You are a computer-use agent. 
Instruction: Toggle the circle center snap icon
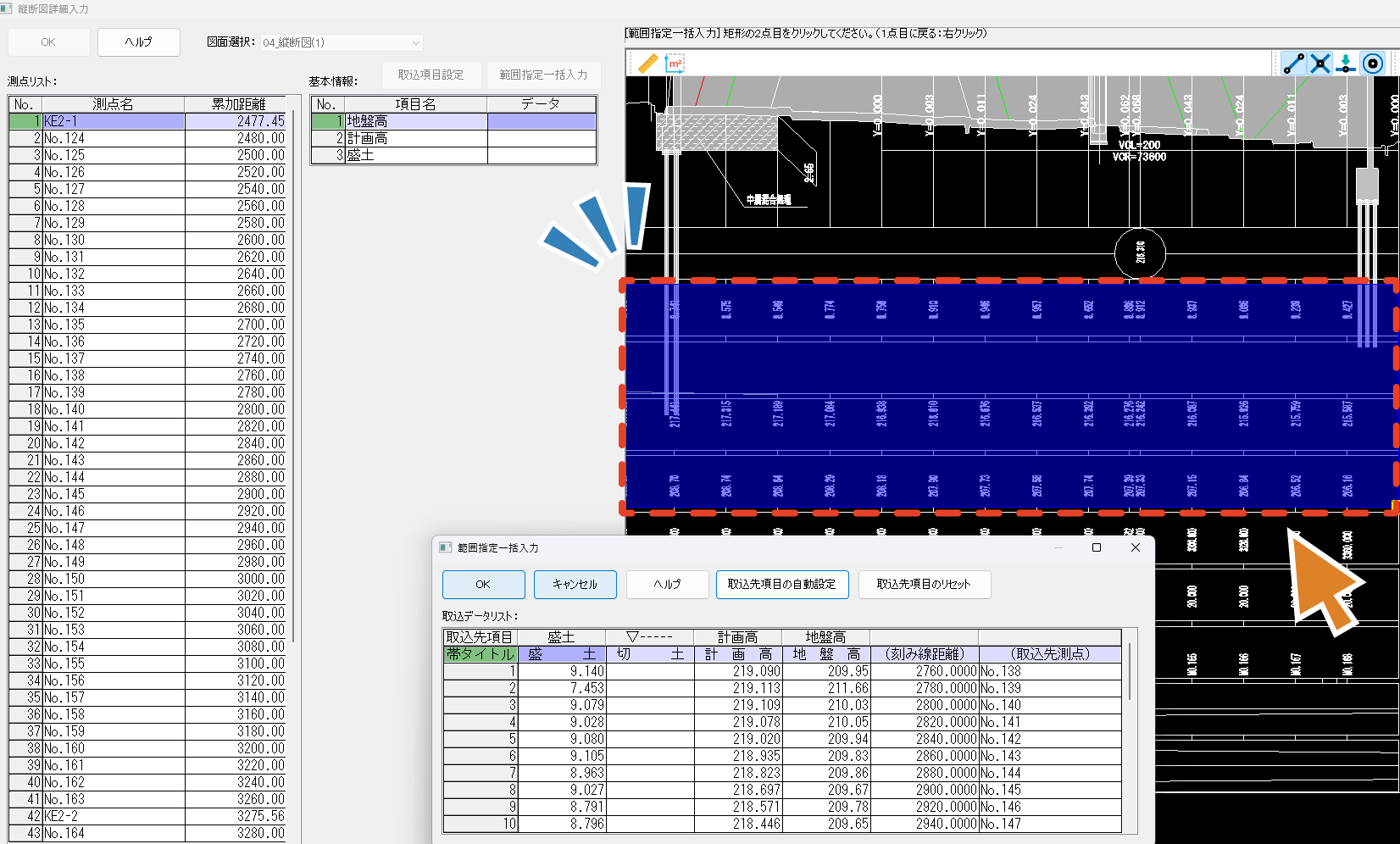(1373, 64)
